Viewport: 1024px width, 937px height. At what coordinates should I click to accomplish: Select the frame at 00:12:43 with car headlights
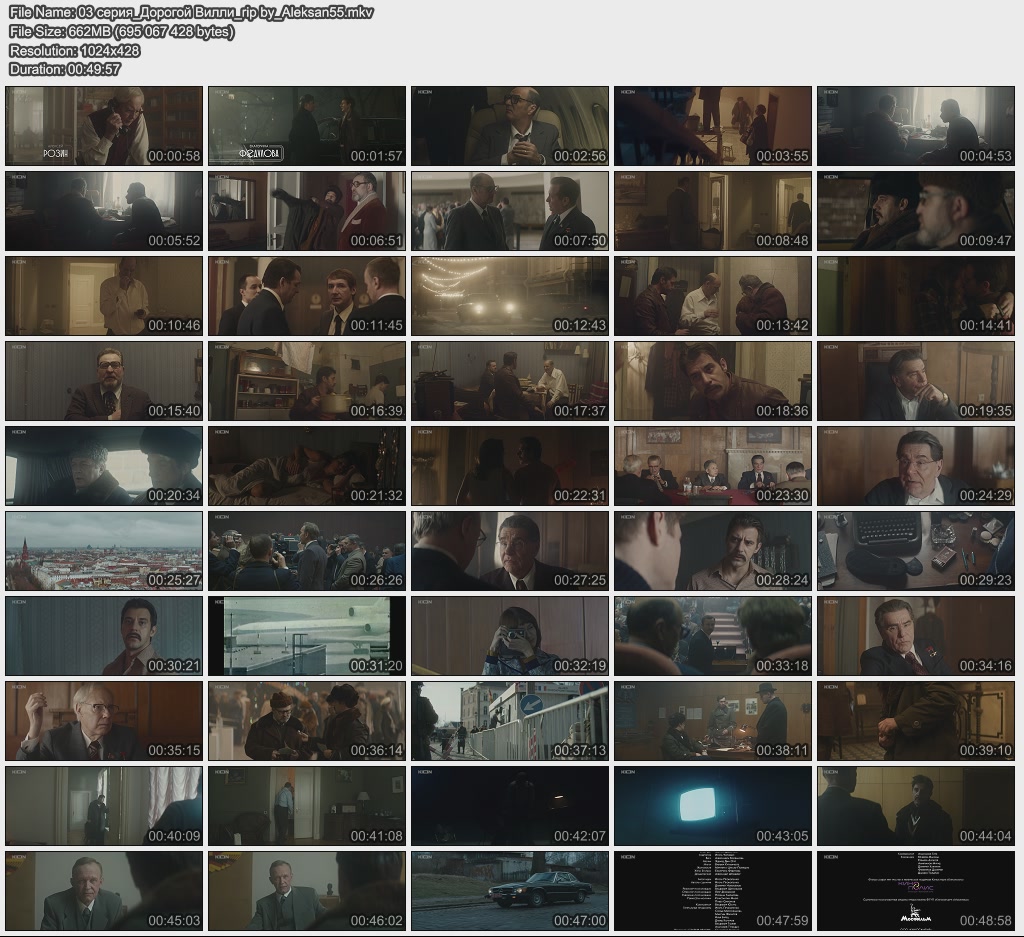coord(509,296)
